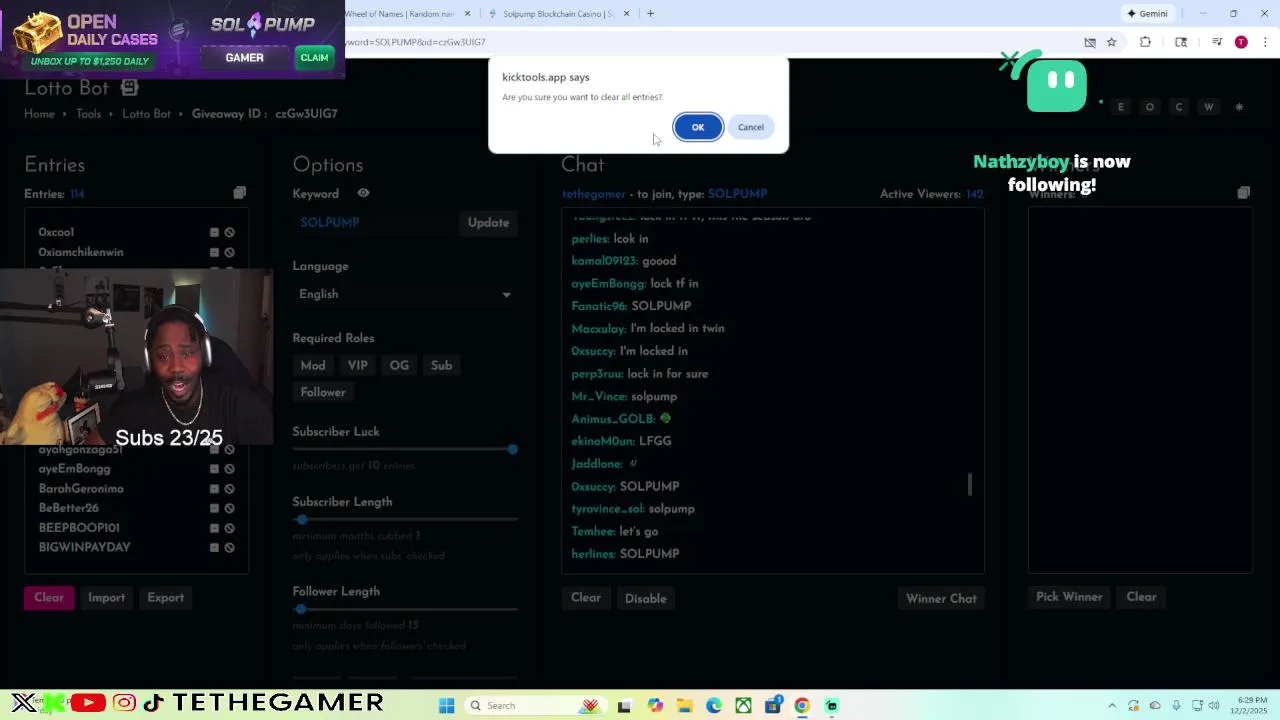Toggle the Sub required role
This screenshot has width=1280, height=720.
[x=441, y=365]
